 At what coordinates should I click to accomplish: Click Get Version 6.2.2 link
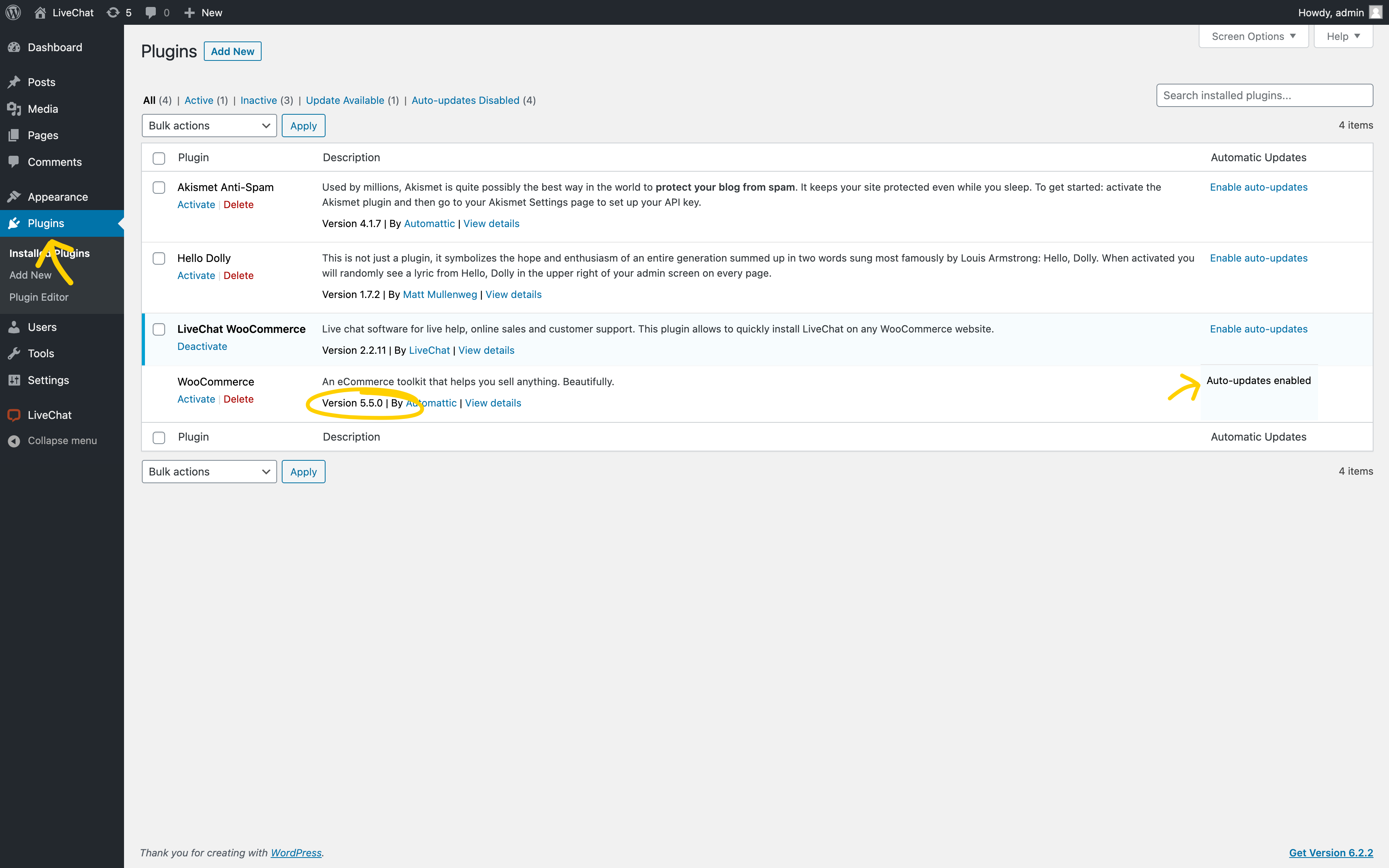[x=1331, y=852]
